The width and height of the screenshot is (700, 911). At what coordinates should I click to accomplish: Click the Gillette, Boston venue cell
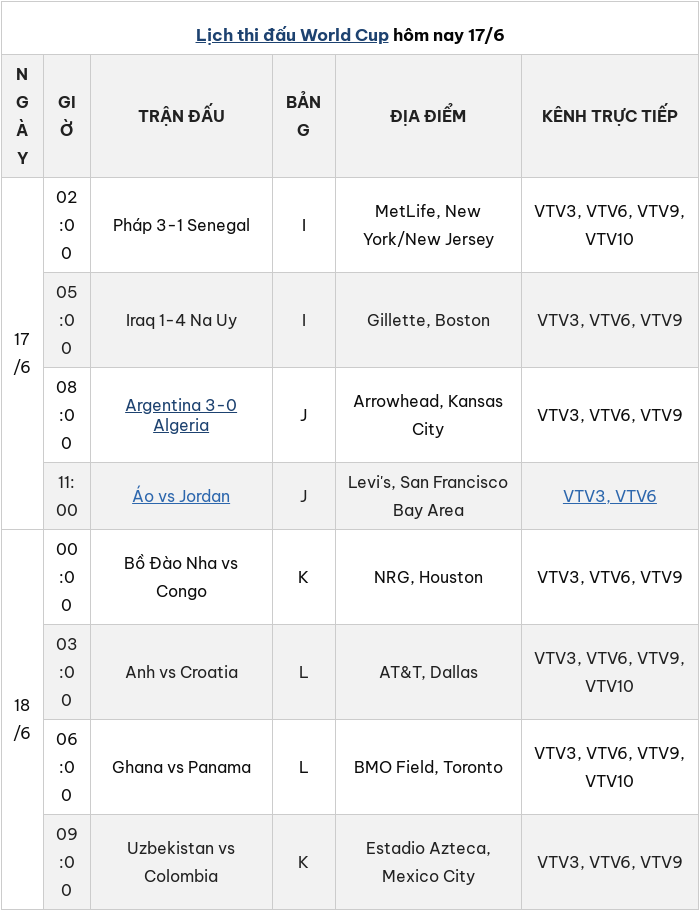coord(428,320)
